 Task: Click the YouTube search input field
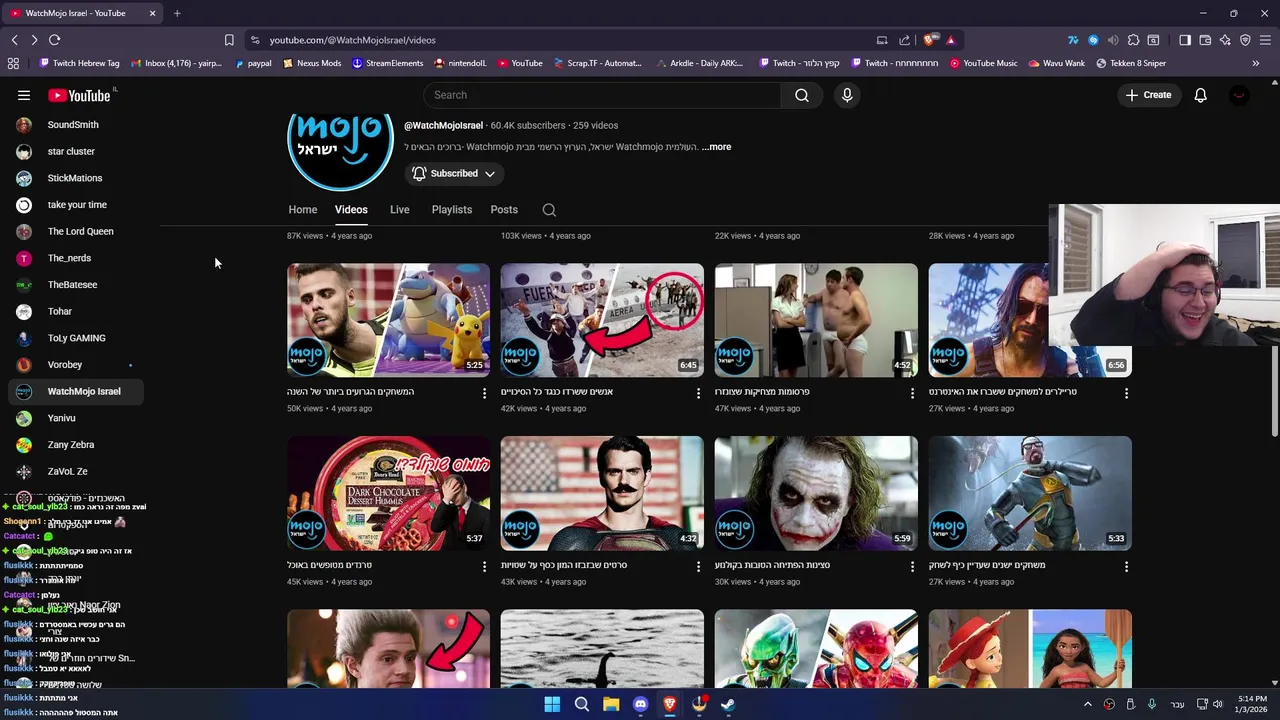pyautogui.click(x=602, y=95)
